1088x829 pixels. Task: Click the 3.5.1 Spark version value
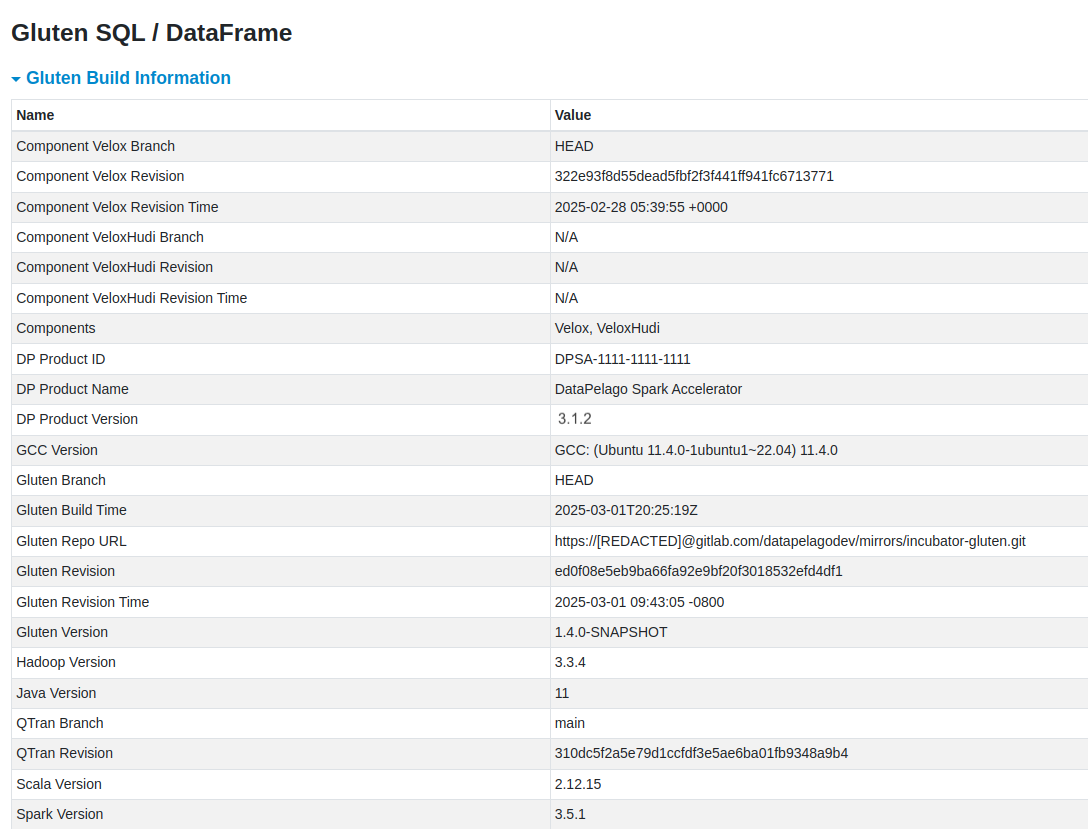(570, 814)
